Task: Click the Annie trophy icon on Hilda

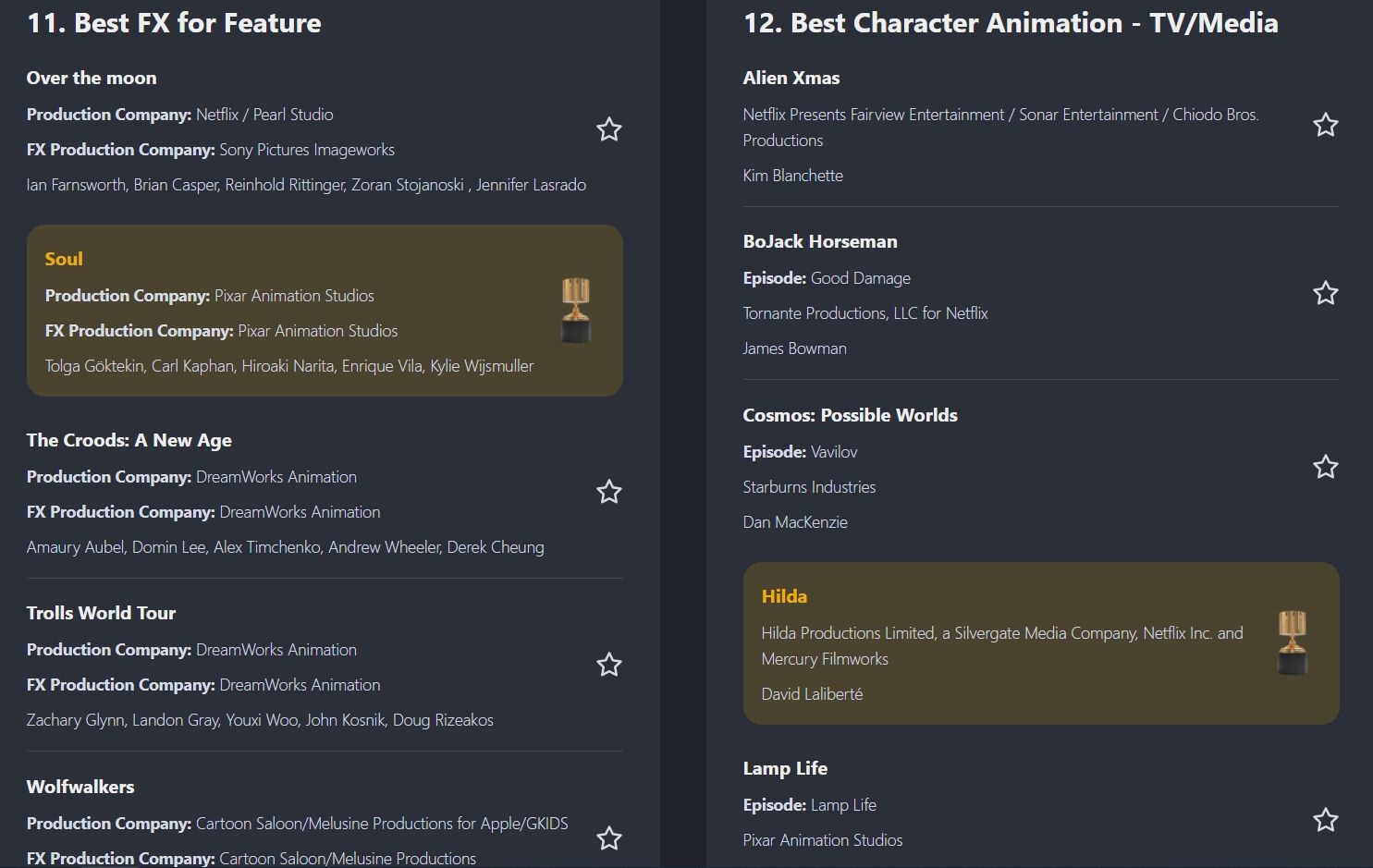Action: (1293, 642)
